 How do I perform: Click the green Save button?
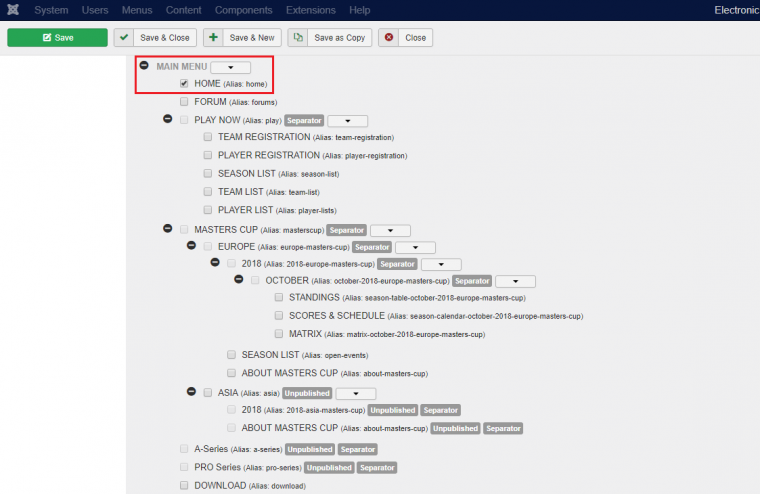click(x=57, y=37)
